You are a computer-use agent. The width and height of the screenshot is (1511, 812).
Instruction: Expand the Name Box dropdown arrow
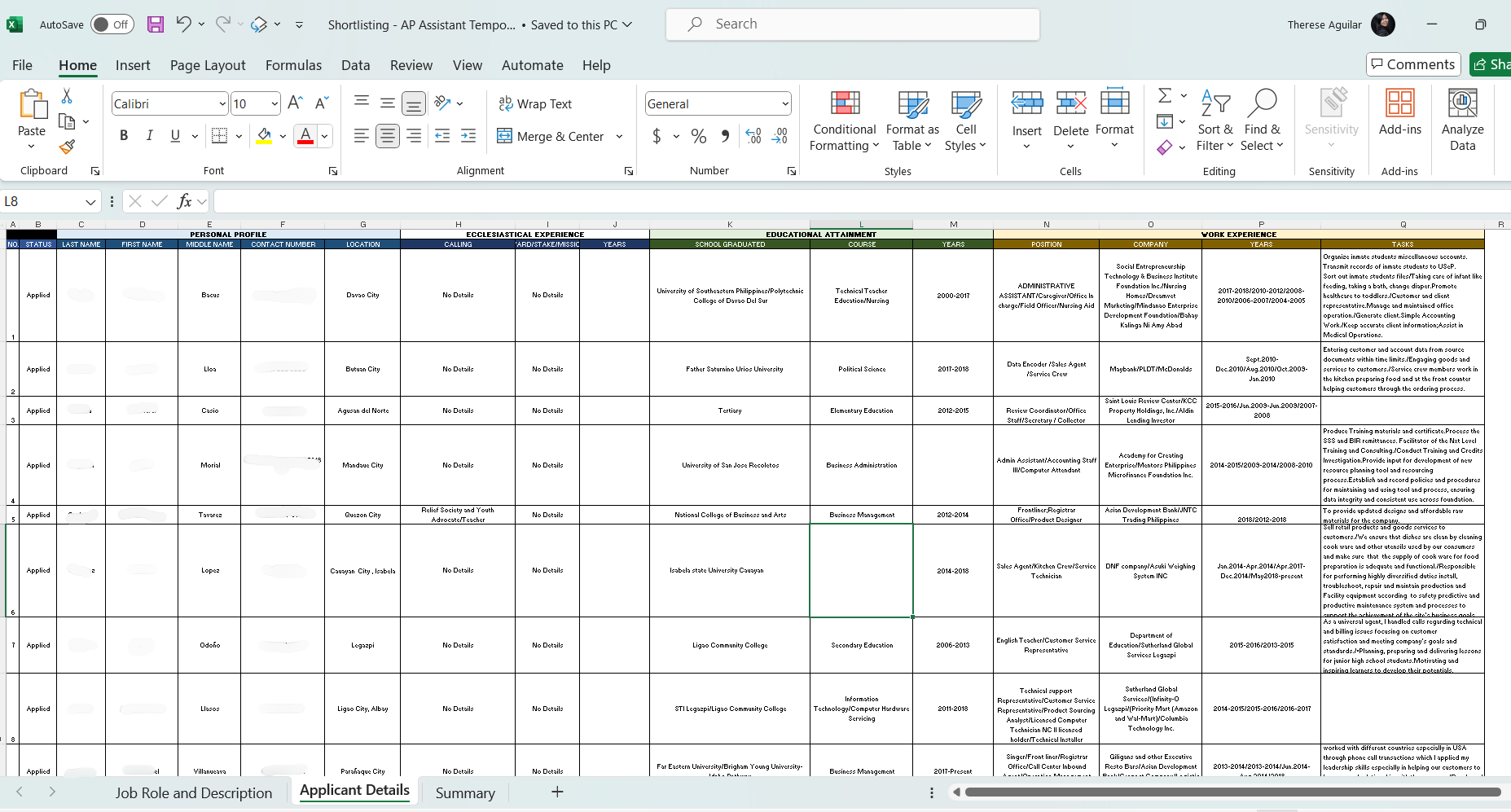pyautogui.click(x=90, y=201)
